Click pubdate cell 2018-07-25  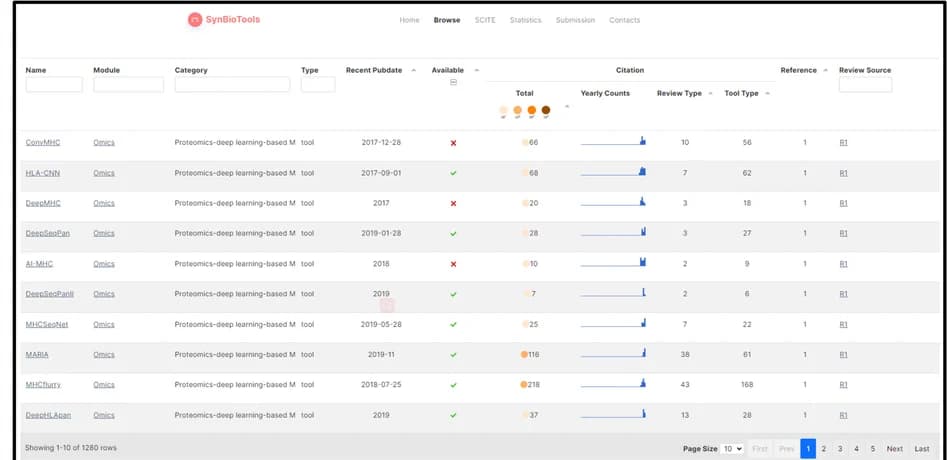381,385
